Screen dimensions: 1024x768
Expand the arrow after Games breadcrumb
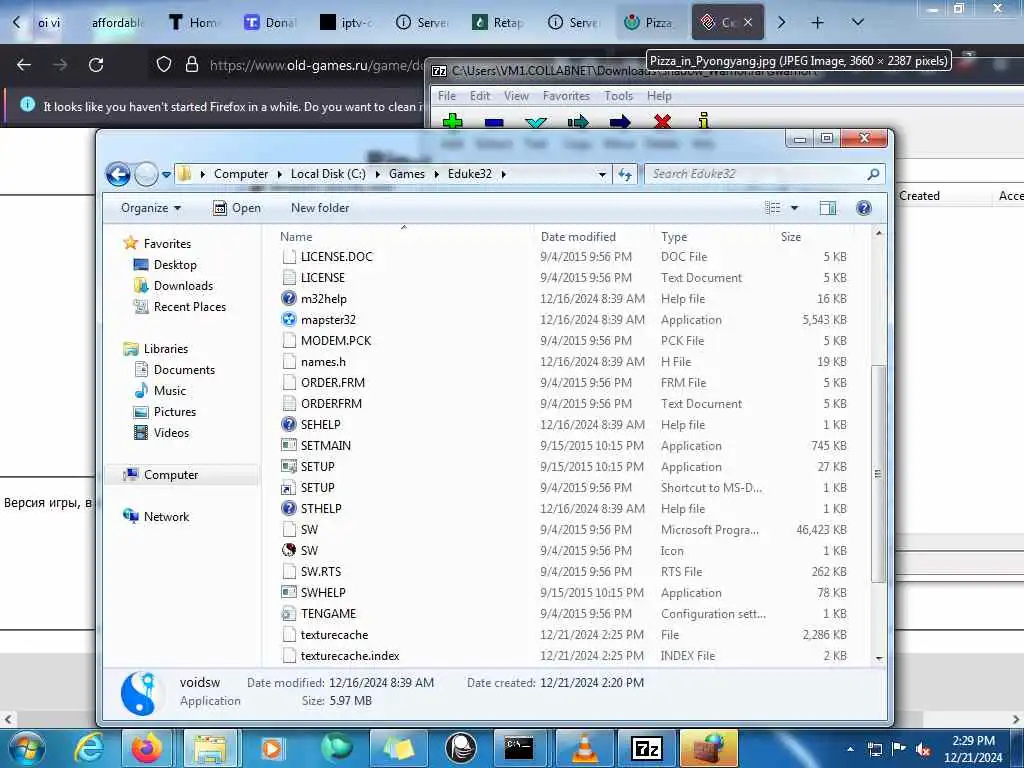436,174
